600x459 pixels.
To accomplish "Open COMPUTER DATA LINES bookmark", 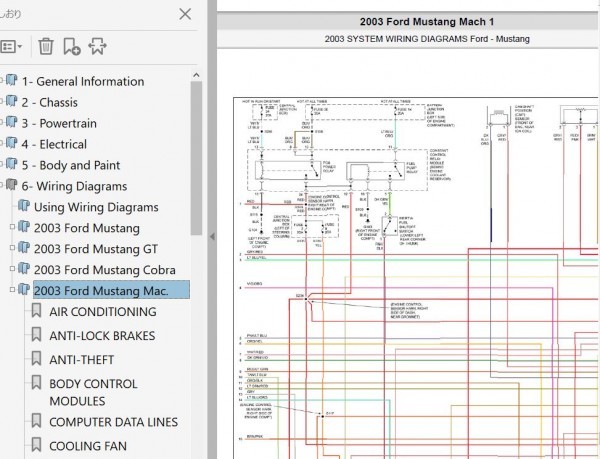I will coord(113,422).
